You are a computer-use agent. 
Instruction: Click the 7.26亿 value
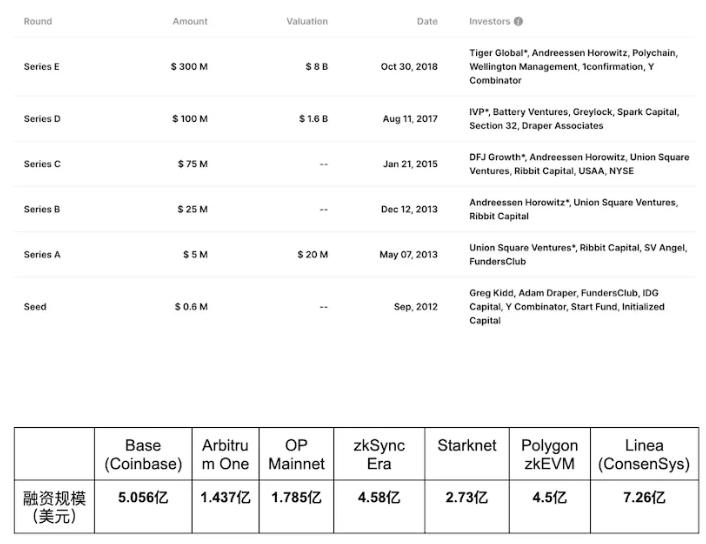tap(644, 498)
